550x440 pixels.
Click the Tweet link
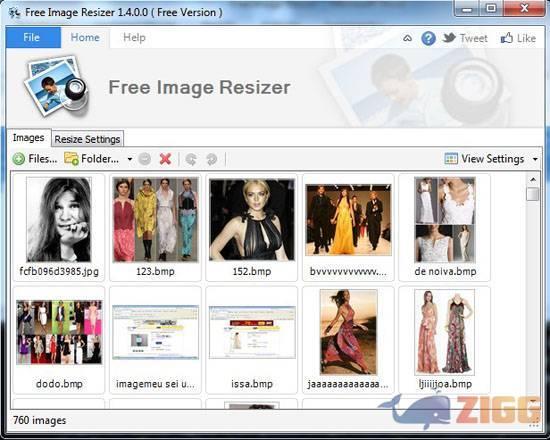[x=474, y=38]
